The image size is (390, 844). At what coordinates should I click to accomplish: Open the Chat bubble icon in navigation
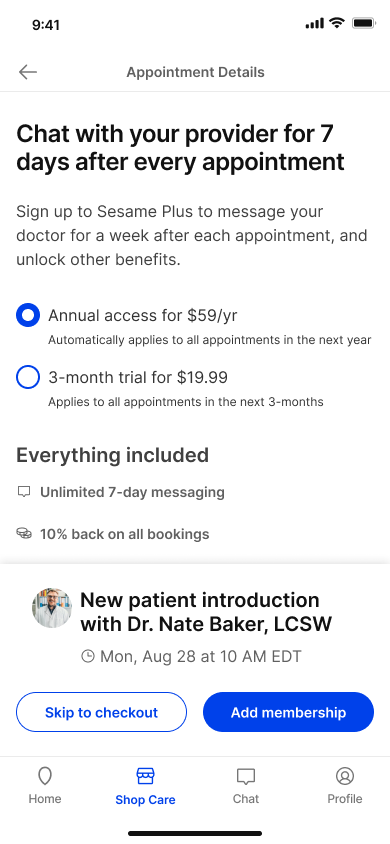[246, 777]
